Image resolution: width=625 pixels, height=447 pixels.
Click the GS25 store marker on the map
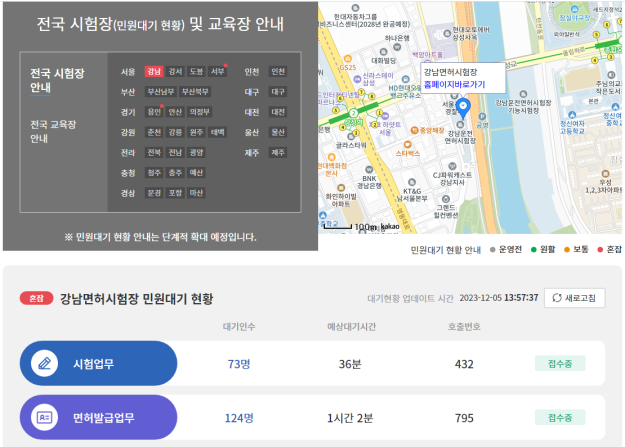(x=347, y=67)
